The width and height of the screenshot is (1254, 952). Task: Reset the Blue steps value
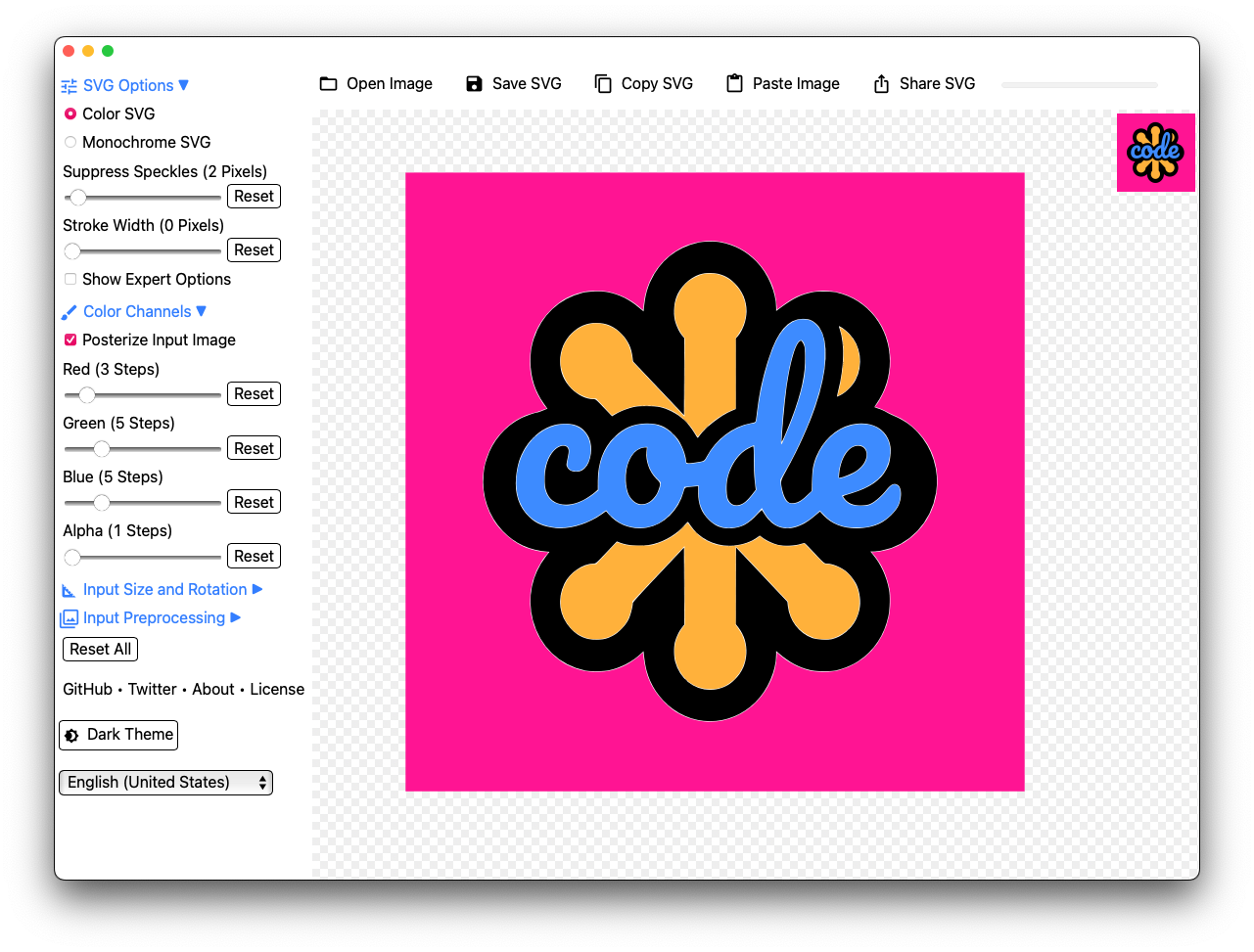(x=254, y=502)
